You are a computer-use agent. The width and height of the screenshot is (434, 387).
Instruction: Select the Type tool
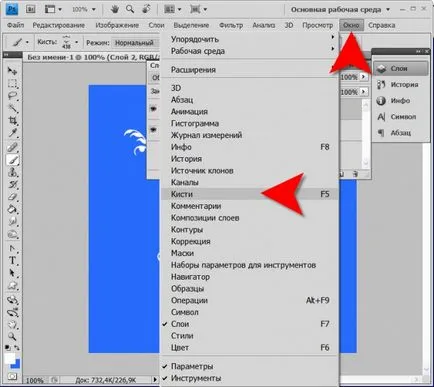point(12,261)
